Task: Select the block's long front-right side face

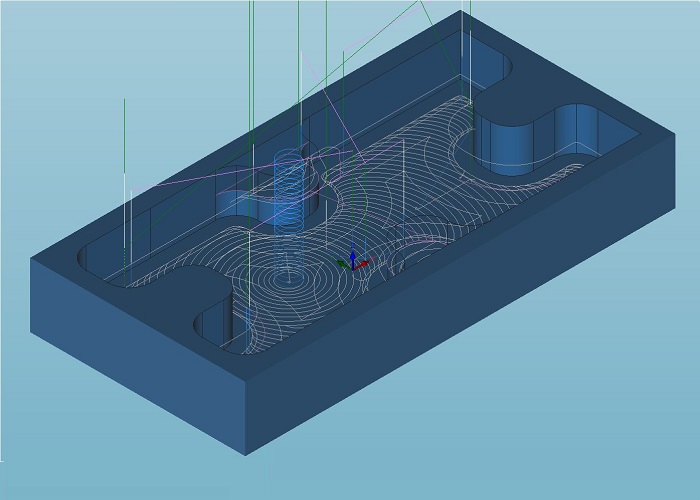Action: click(x=460, y=295)
